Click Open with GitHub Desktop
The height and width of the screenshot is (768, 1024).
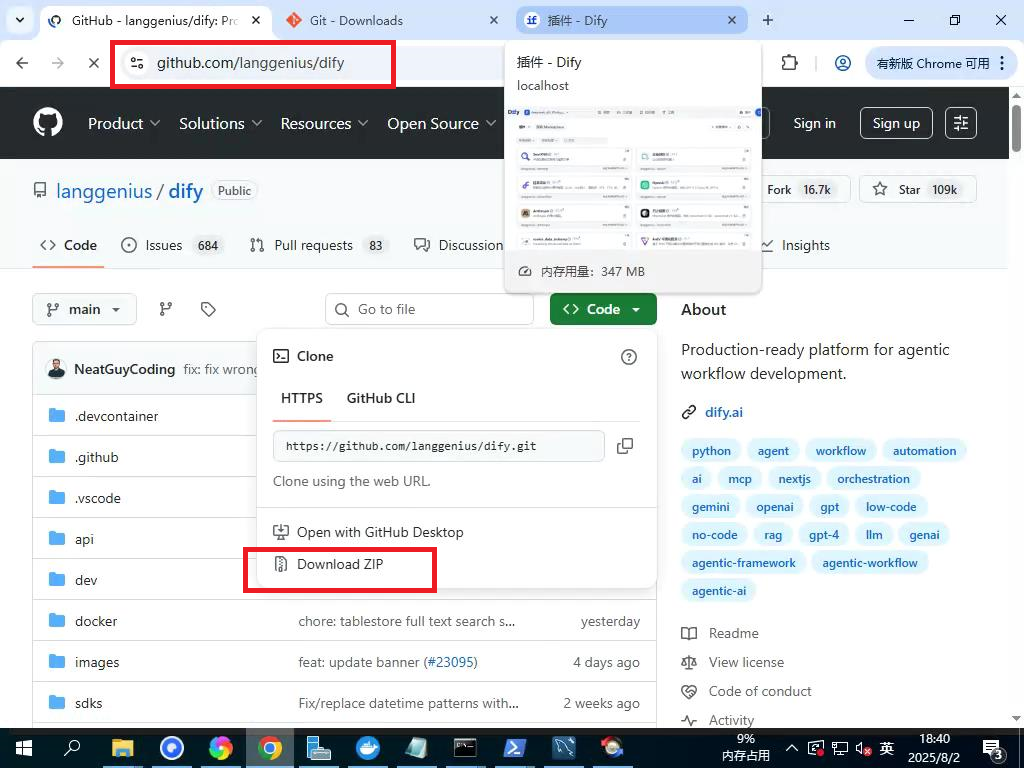tap(368, 532)
